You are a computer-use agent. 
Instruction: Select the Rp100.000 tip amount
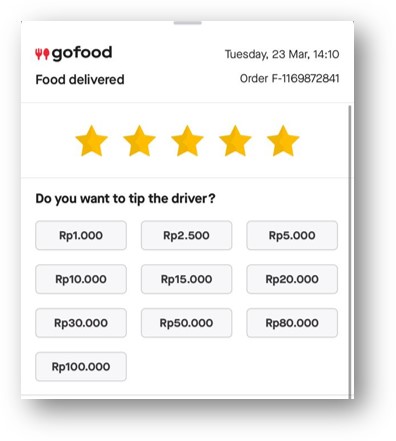(81, 367)
